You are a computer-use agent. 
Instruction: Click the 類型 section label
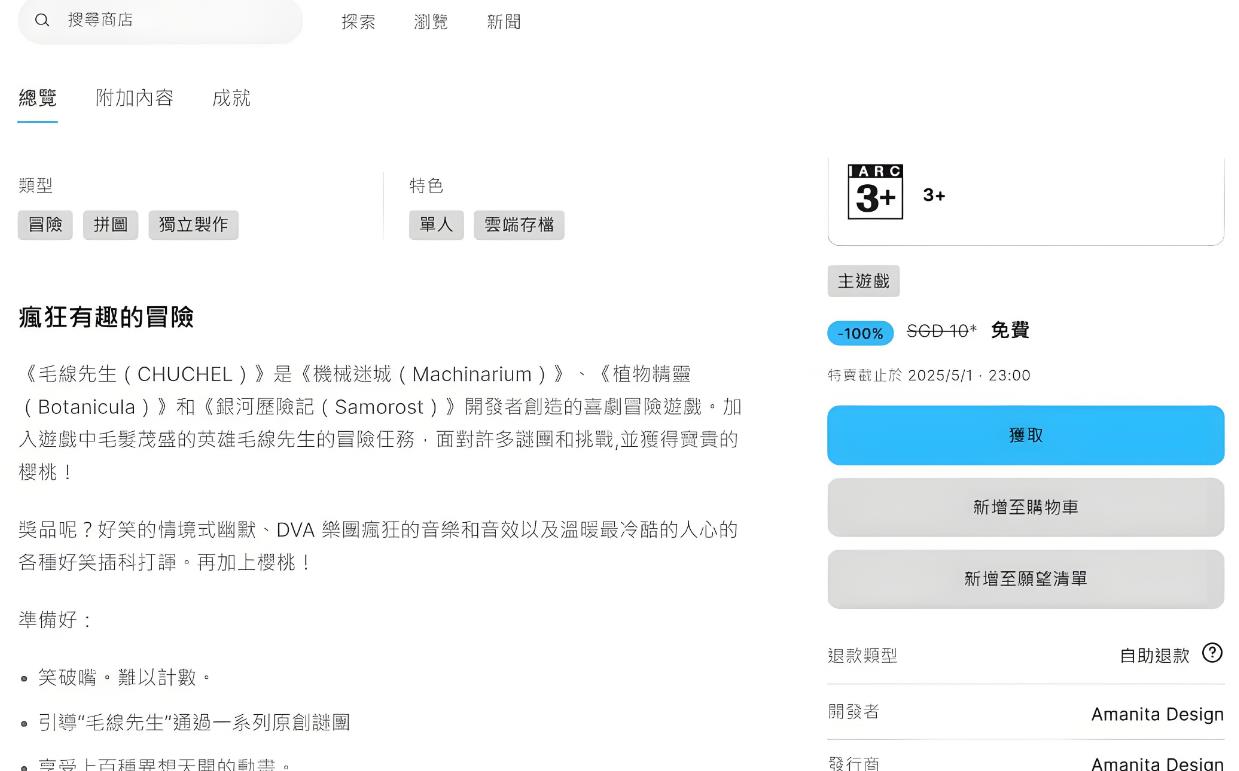(x=35, y=186)
